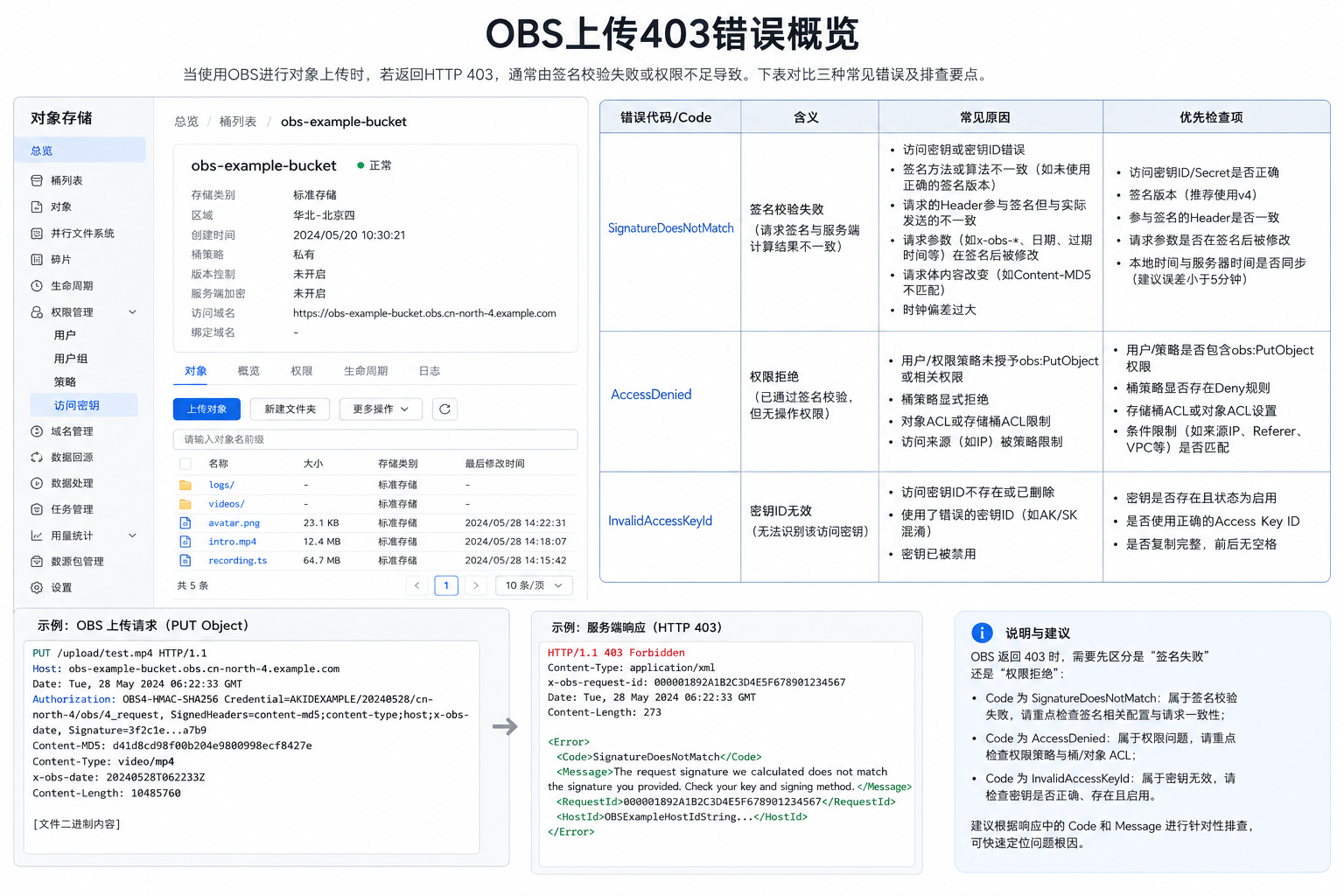Click the logs/ folder icon
1344x896 pixels.
(x=185, y=485)
